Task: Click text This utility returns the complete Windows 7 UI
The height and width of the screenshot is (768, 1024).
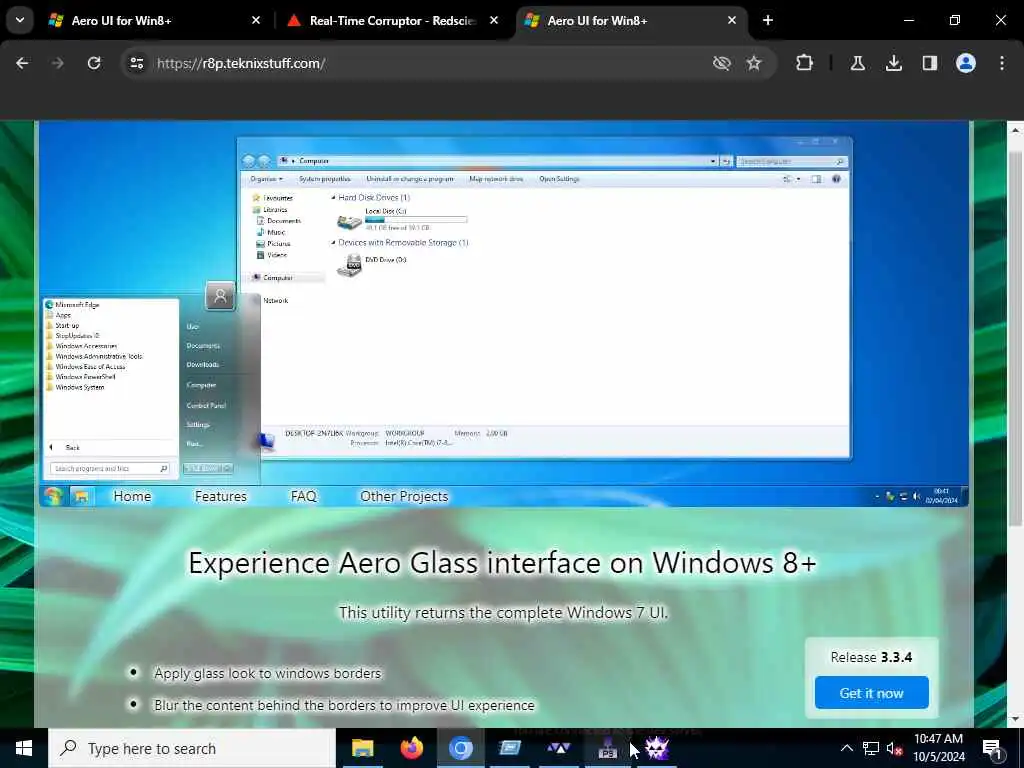Action: pyautogui.click(x=503, y=613)
